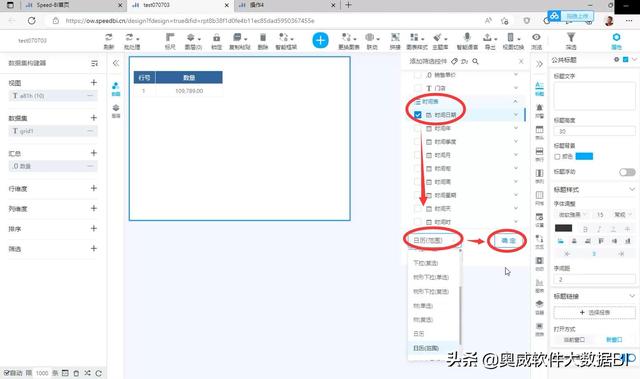Click the 选择报表 button

(x=594, y=313)
